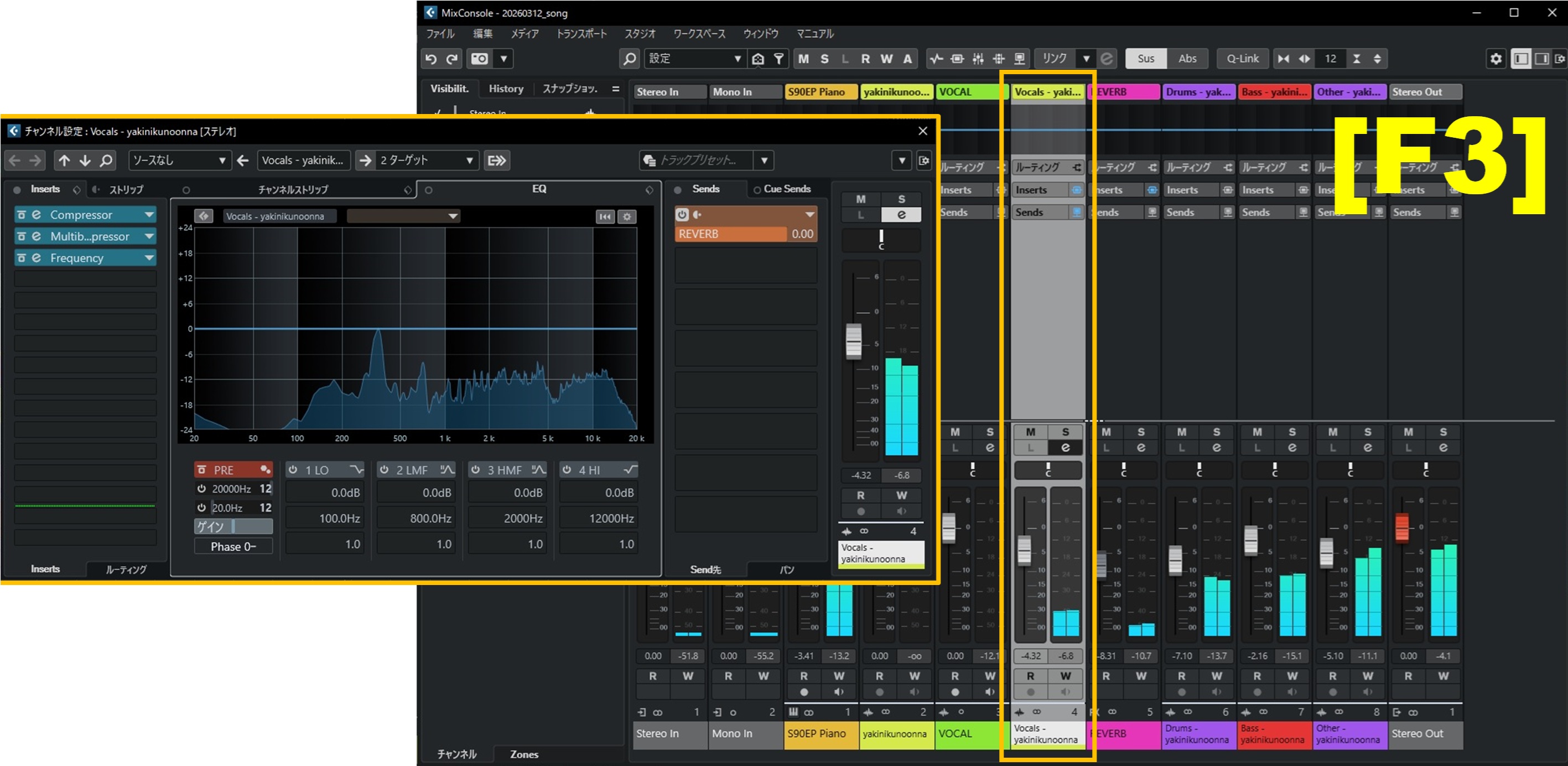This screenshot has width=1568, height=766.
Task: Click the undo arrow in MixConsole toolbar
Action: (x=431, y=59)
